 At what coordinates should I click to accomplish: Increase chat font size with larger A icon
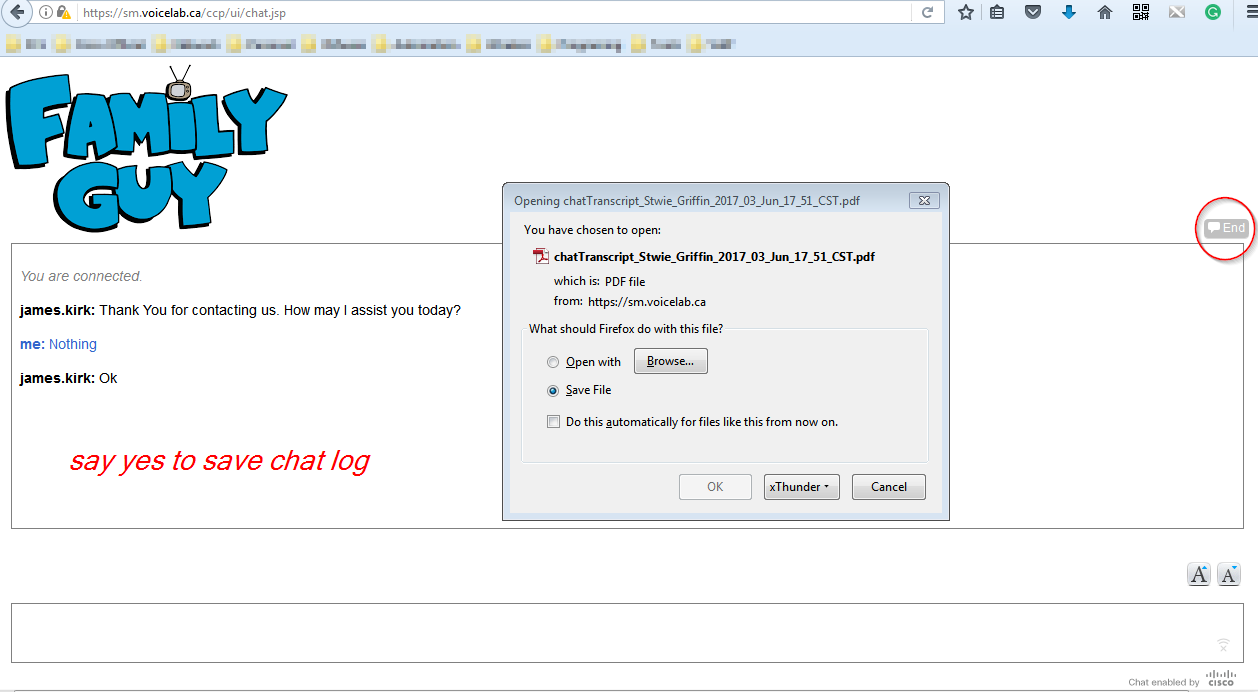[x=1198, y=574]
